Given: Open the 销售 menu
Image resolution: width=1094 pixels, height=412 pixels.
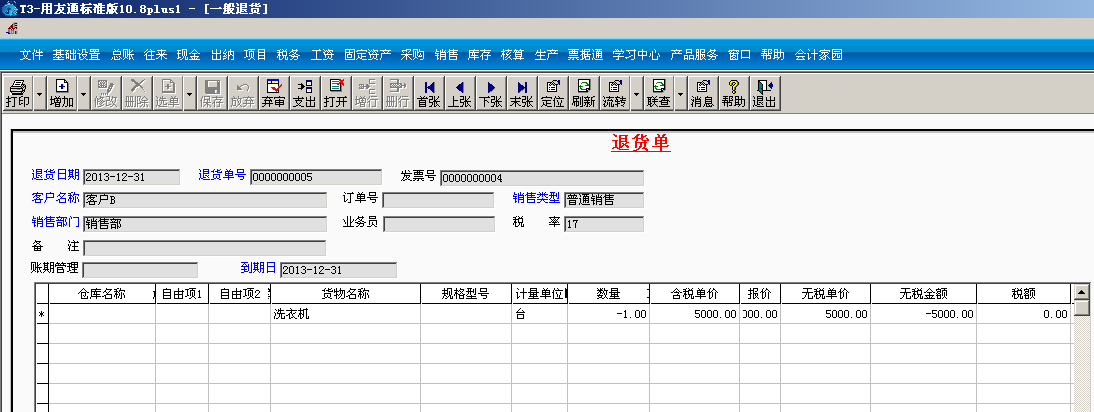Looking at the screenshot, I should coord(447,55).
